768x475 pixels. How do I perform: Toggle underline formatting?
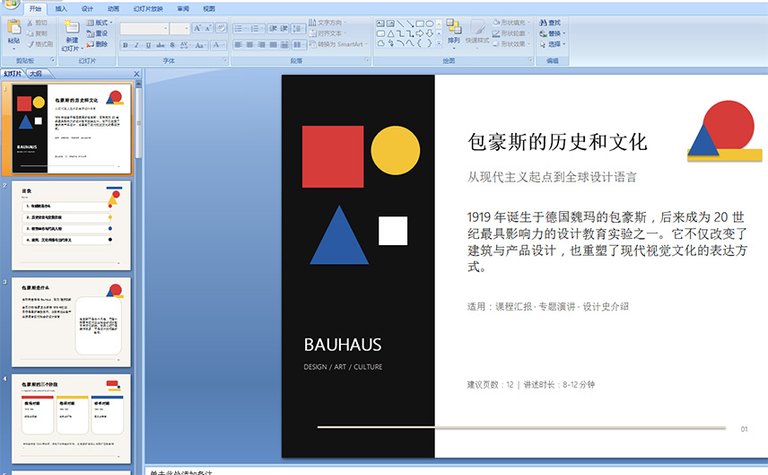pyautogui.click(x=148, y=45)
